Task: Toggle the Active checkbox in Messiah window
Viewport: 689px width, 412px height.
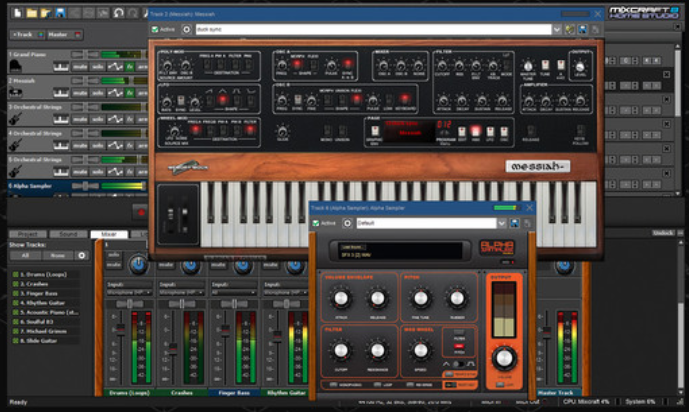Action: click(155, 29)
